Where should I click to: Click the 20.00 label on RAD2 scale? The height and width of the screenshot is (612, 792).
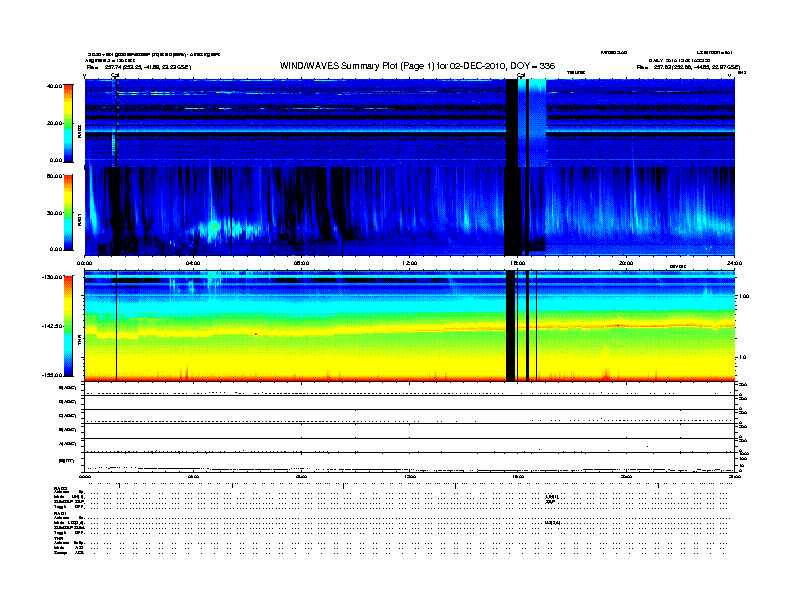(x=54, y=123)
